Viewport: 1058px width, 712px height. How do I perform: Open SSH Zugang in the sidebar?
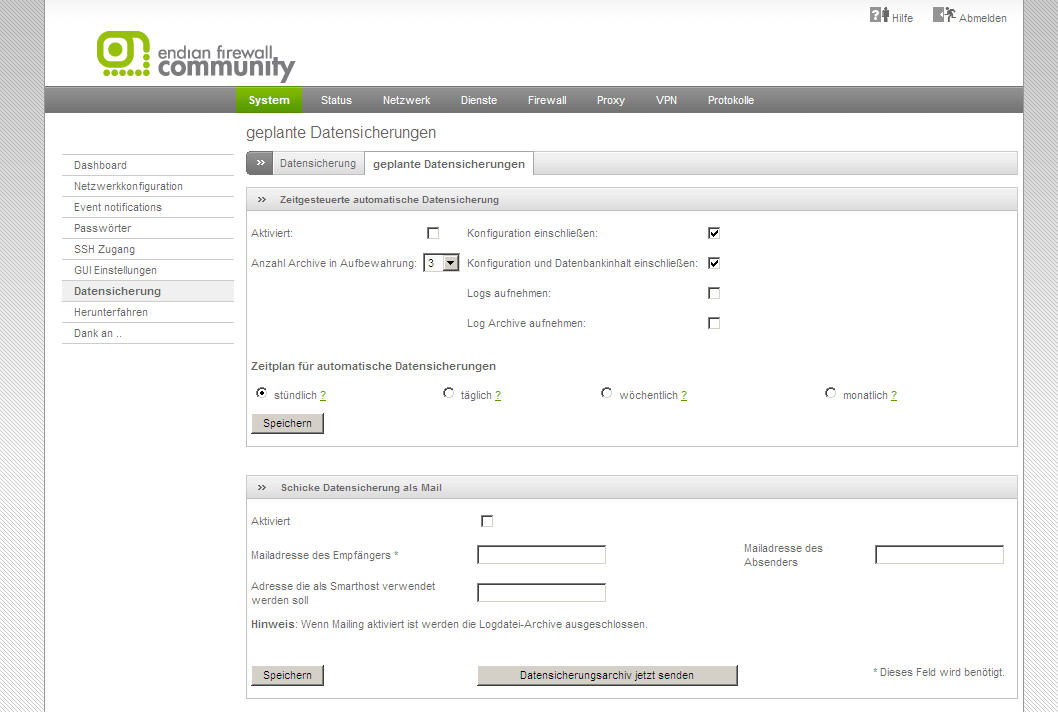coord(104,249)
